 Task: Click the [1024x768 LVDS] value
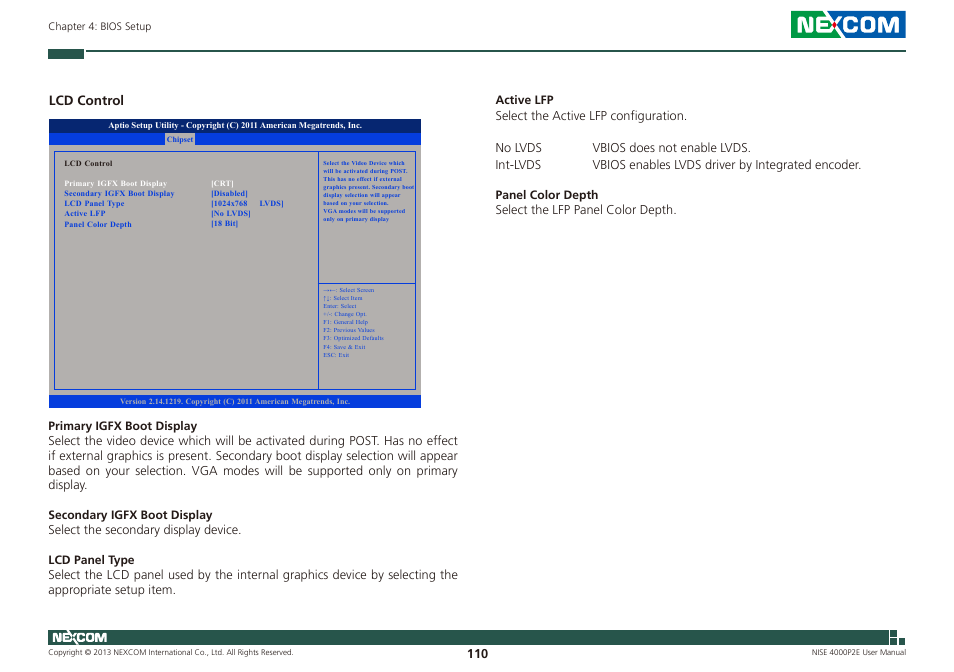247,203
